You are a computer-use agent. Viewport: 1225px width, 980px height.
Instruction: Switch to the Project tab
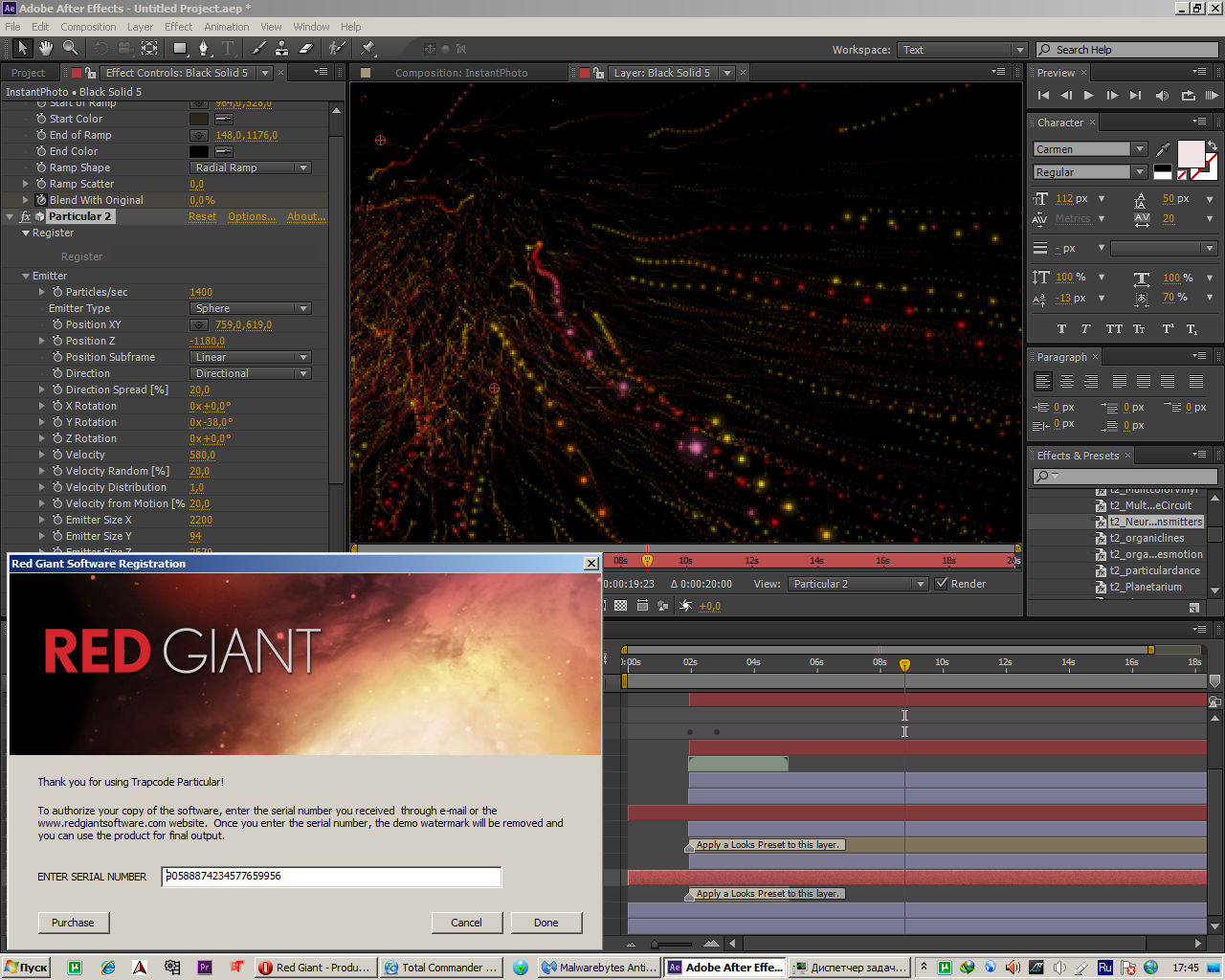point(28,73)
